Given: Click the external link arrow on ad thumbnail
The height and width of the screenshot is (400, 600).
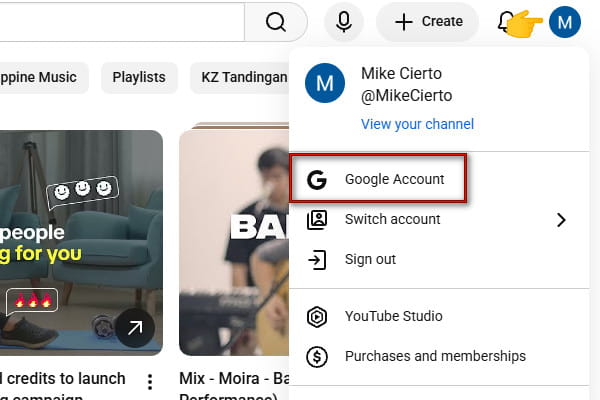Looking at the screenshot, I should point(135,328).
